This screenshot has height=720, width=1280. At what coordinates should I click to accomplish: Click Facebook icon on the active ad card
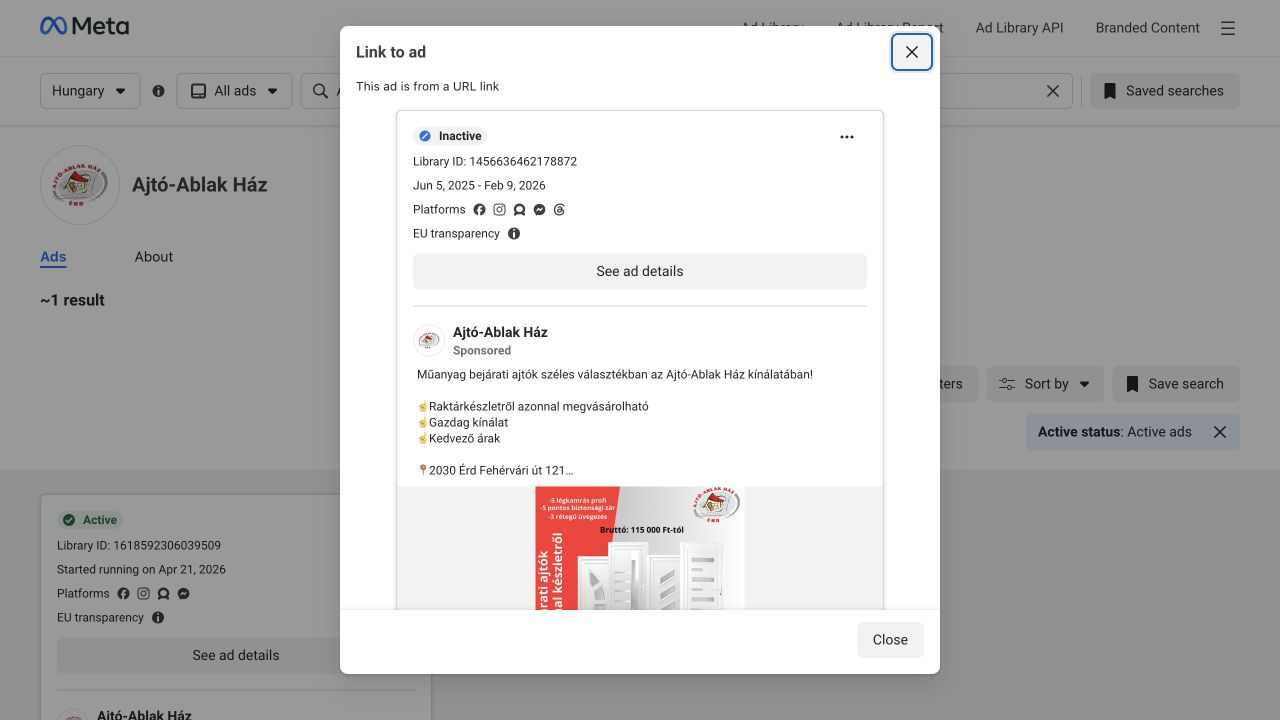(x=123, y=594)
